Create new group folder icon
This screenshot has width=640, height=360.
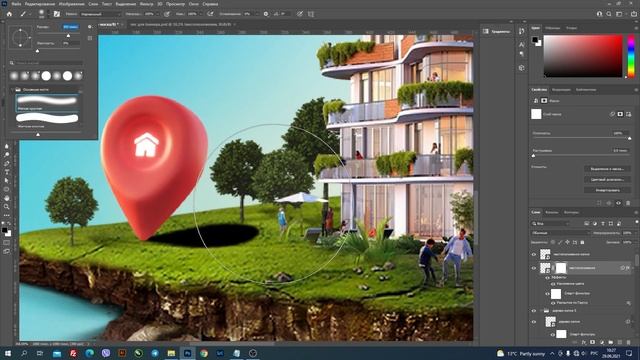(611, 342)
